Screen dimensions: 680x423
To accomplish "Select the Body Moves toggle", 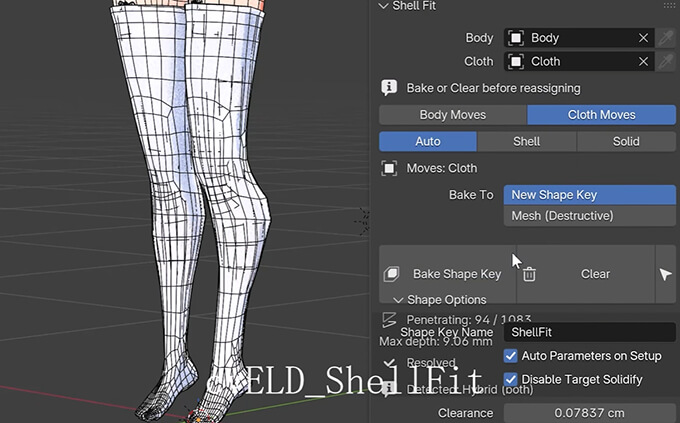I will [x=453, y=115].
